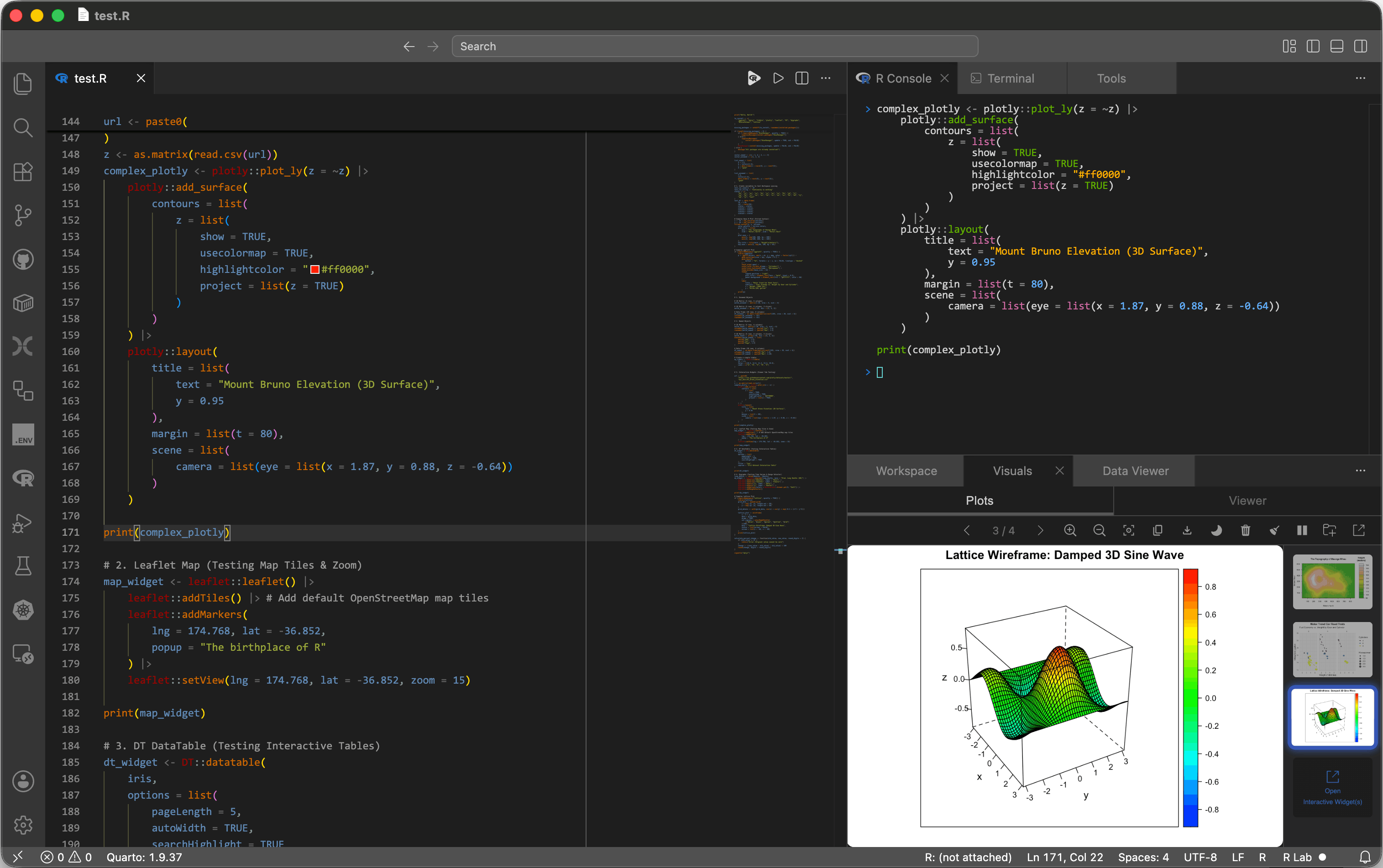
Task: Open remote window indicator in status bar
Action: (x=18, y=857)
